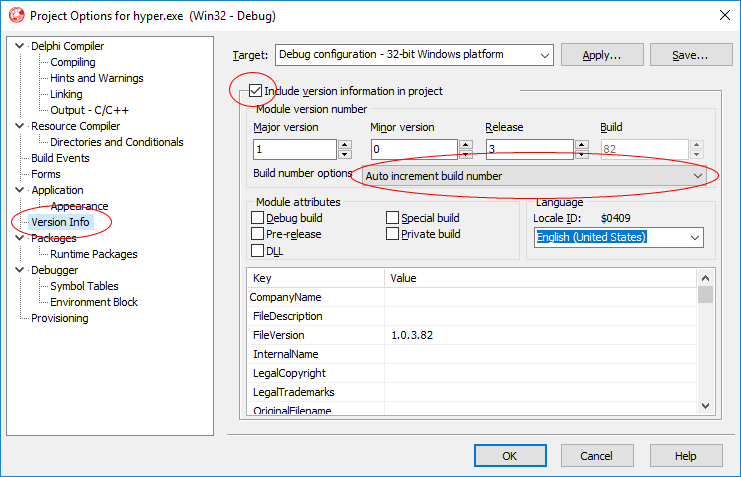741x477 pixels.
Task: Enable the Private build checkbox
Action: click(393, 234)
